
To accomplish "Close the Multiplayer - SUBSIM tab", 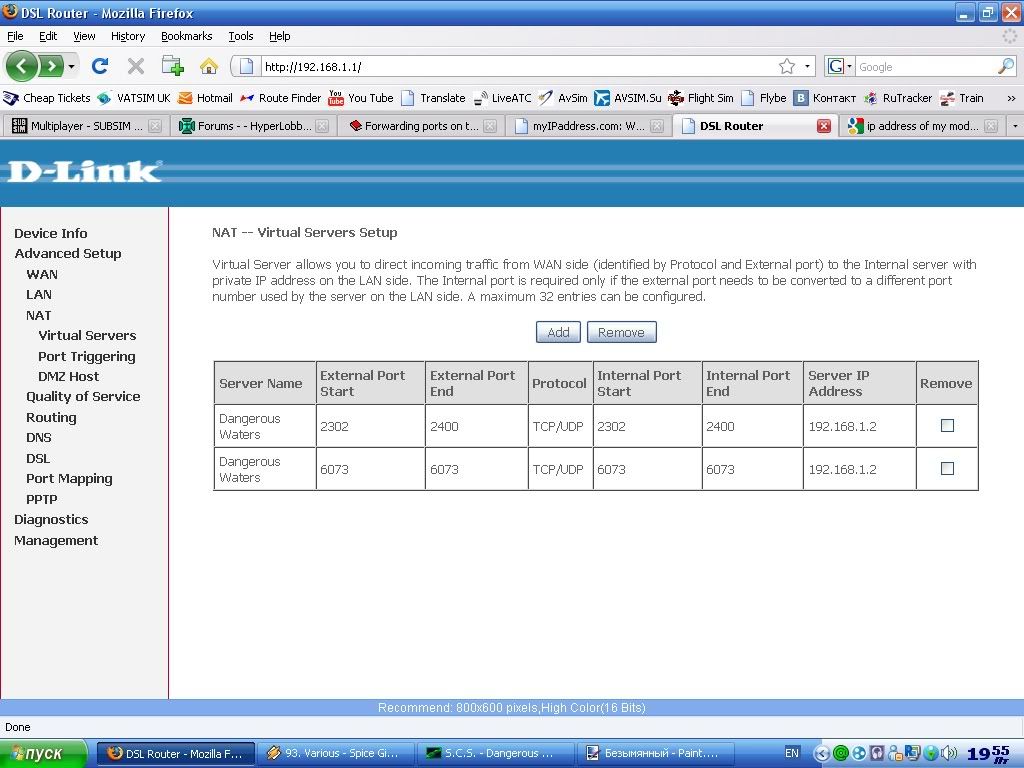I will 155,126.
